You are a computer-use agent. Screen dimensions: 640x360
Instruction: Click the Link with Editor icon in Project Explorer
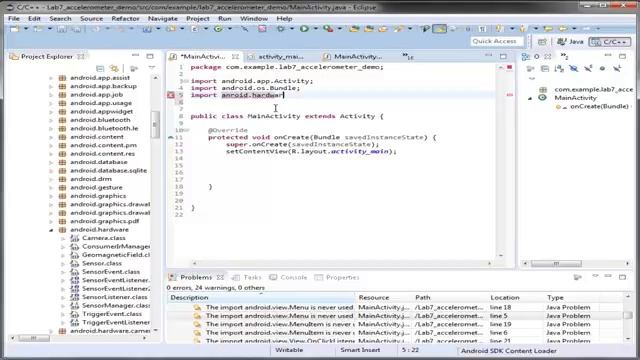pyautogui.click(x=114, y=68)
